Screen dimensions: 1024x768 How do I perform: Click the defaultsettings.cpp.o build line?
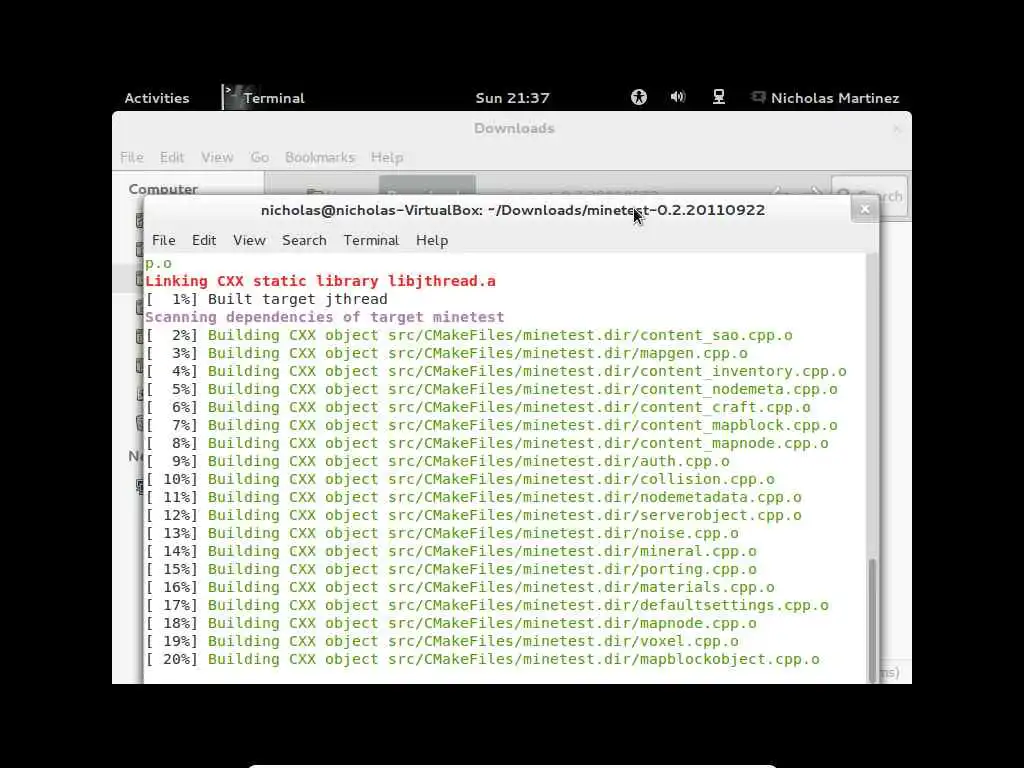(x=487, y=605)
